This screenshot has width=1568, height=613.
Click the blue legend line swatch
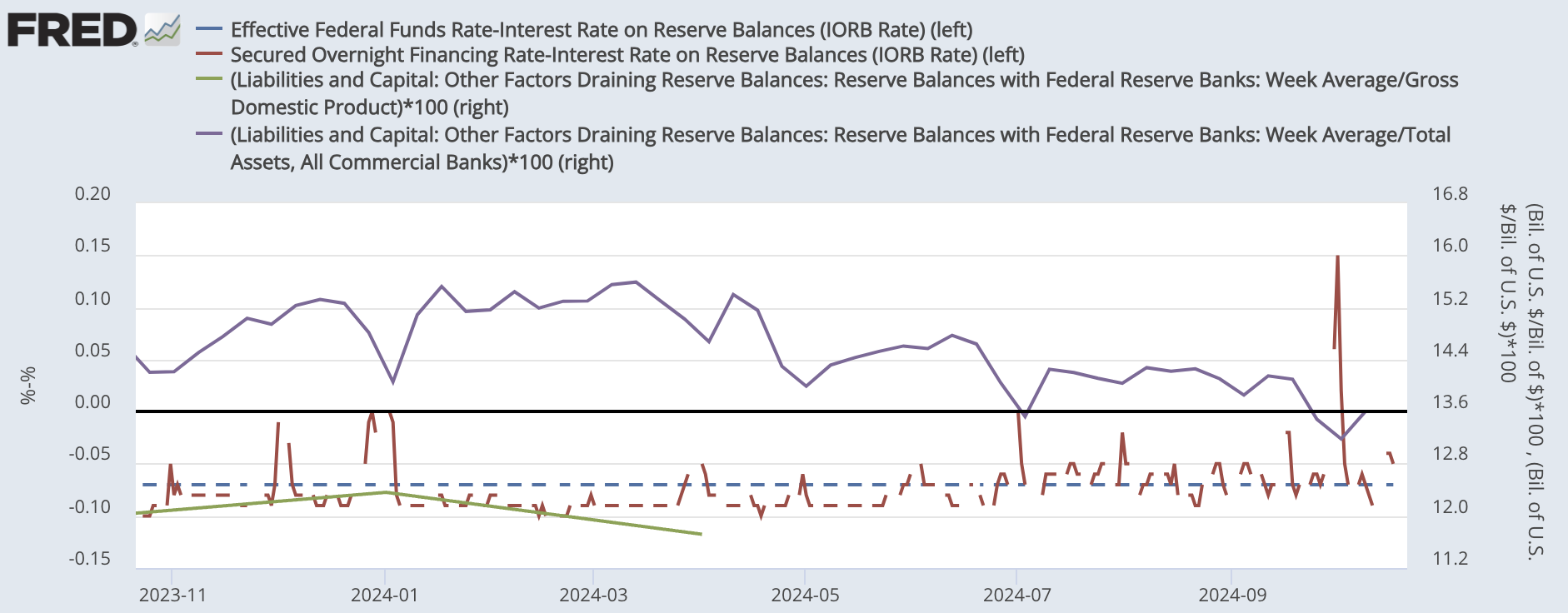[x=208, y=29]
